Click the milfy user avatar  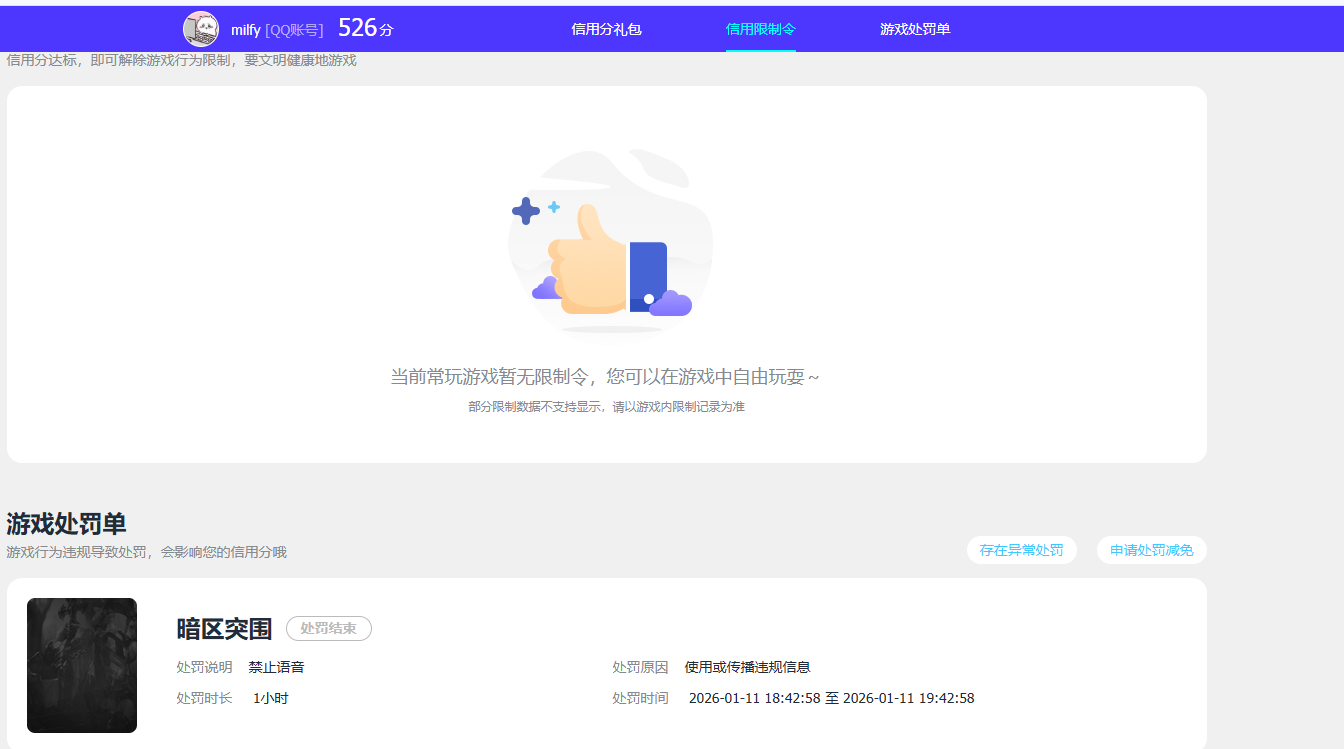(x=201, y=29)
